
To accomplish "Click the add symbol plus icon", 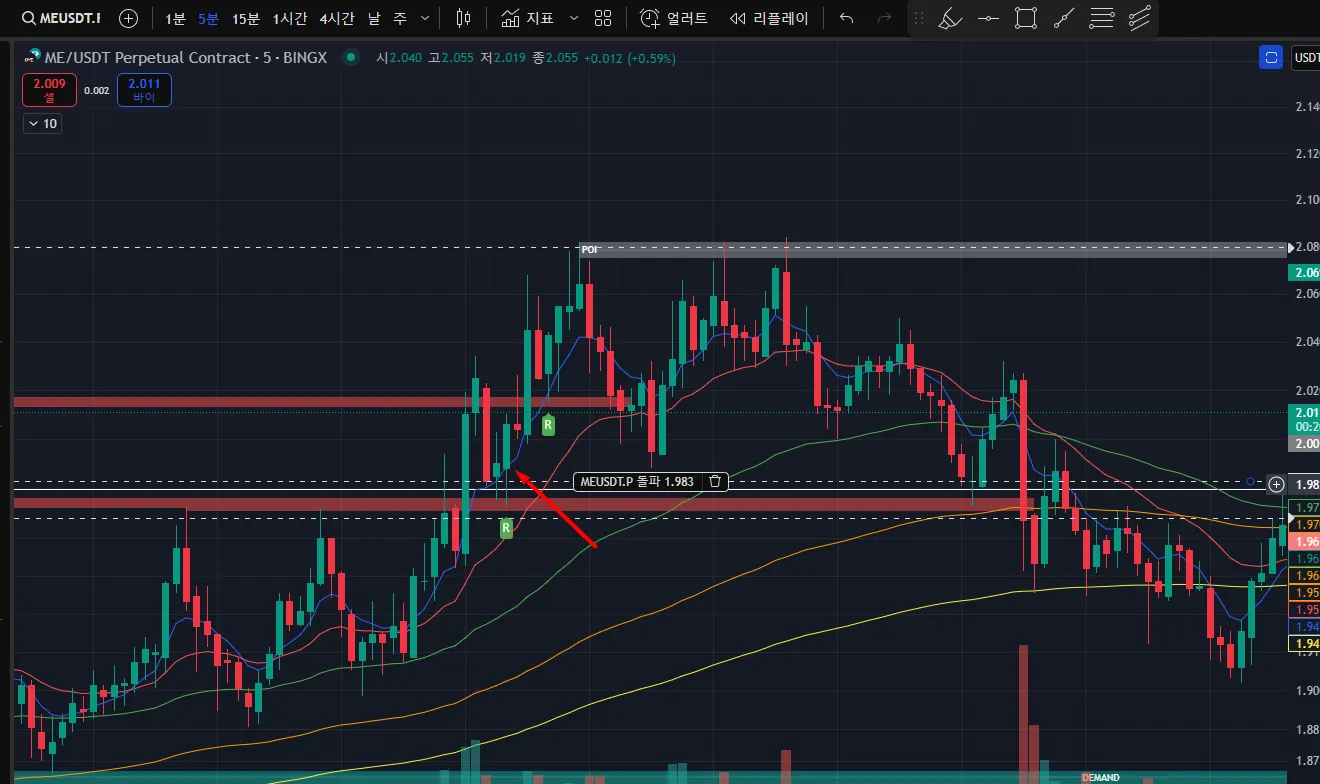I will coord(129,18).
